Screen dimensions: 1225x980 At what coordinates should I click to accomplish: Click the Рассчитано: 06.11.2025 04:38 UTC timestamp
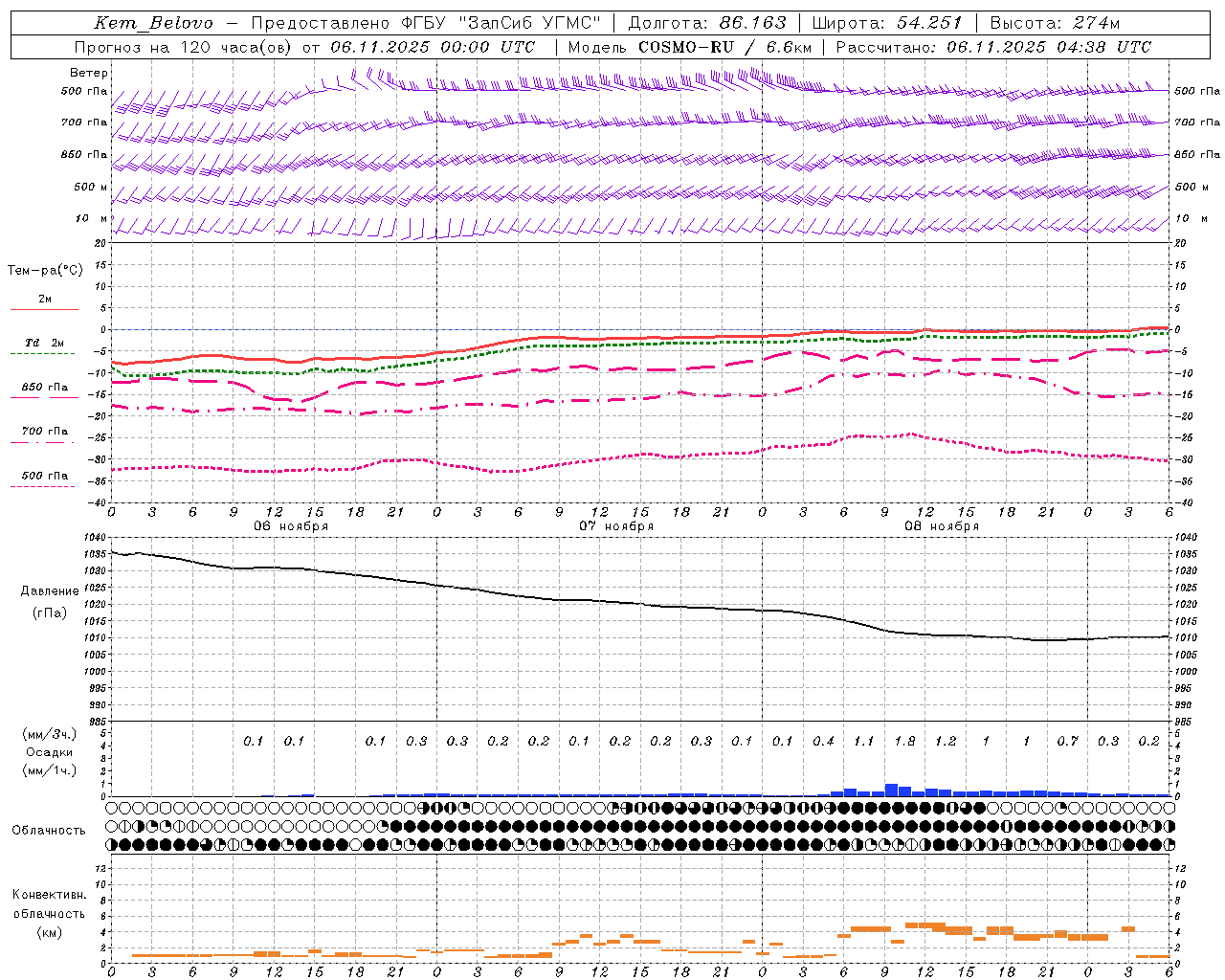coord(993,47)
